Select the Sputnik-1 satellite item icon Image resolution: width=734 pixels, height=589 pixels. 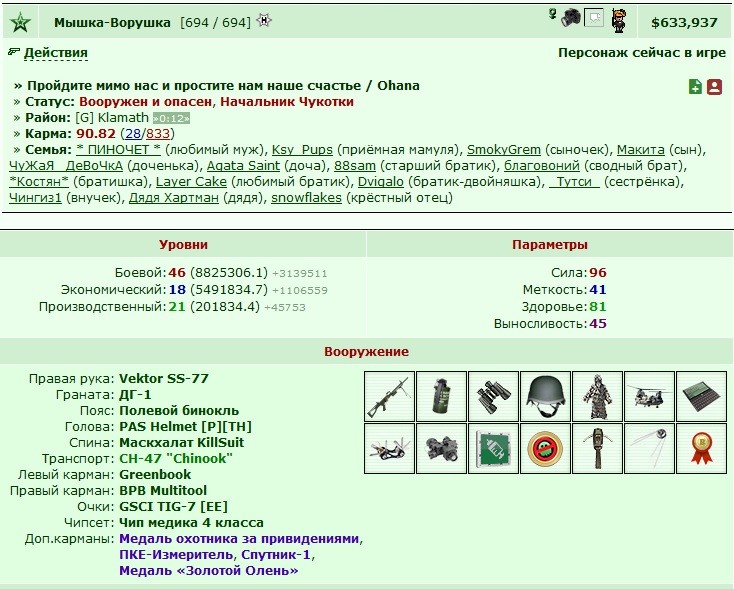click(x=649, y=449)
